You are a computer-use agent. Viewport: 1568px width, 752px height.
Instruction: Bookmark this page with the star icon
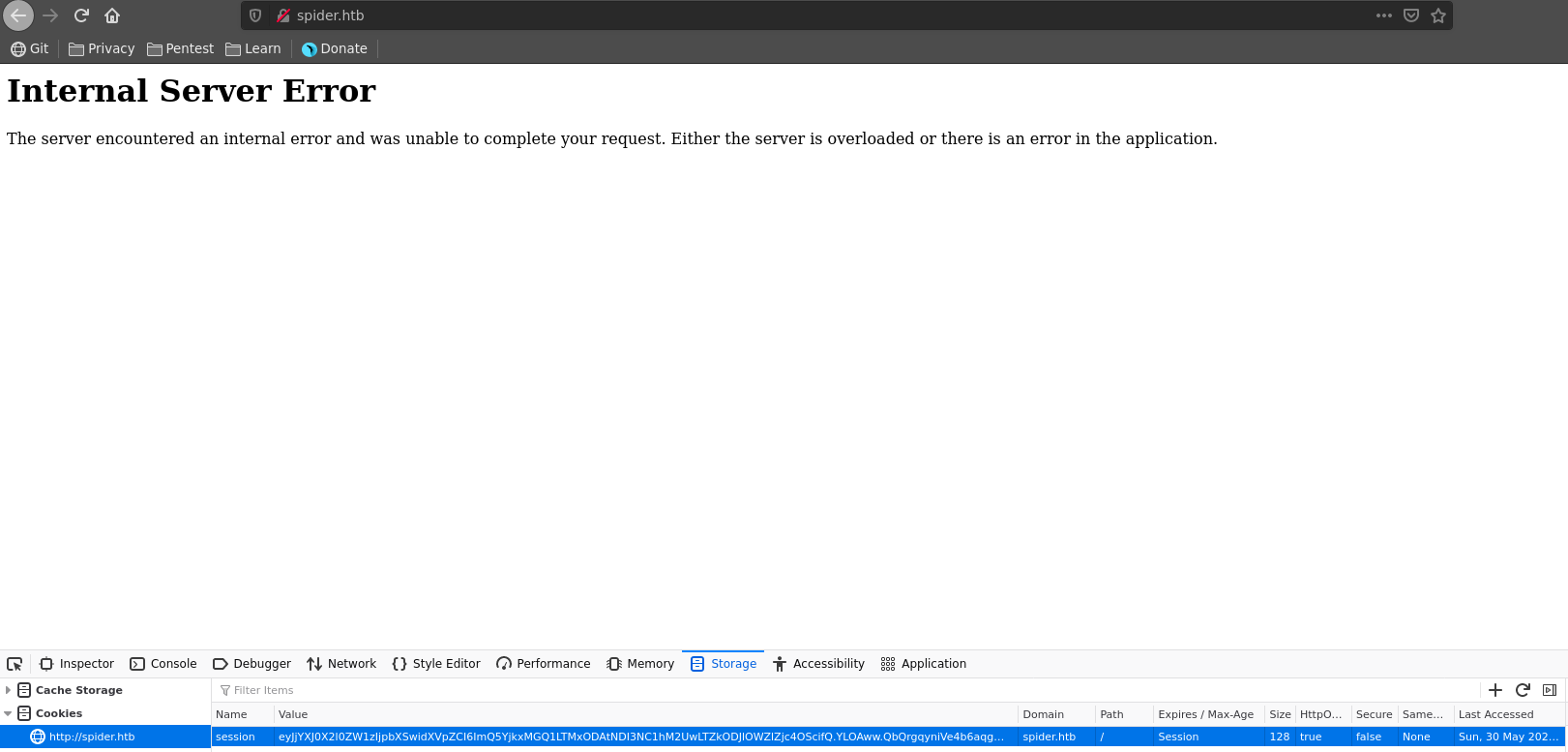[1438, 15]
